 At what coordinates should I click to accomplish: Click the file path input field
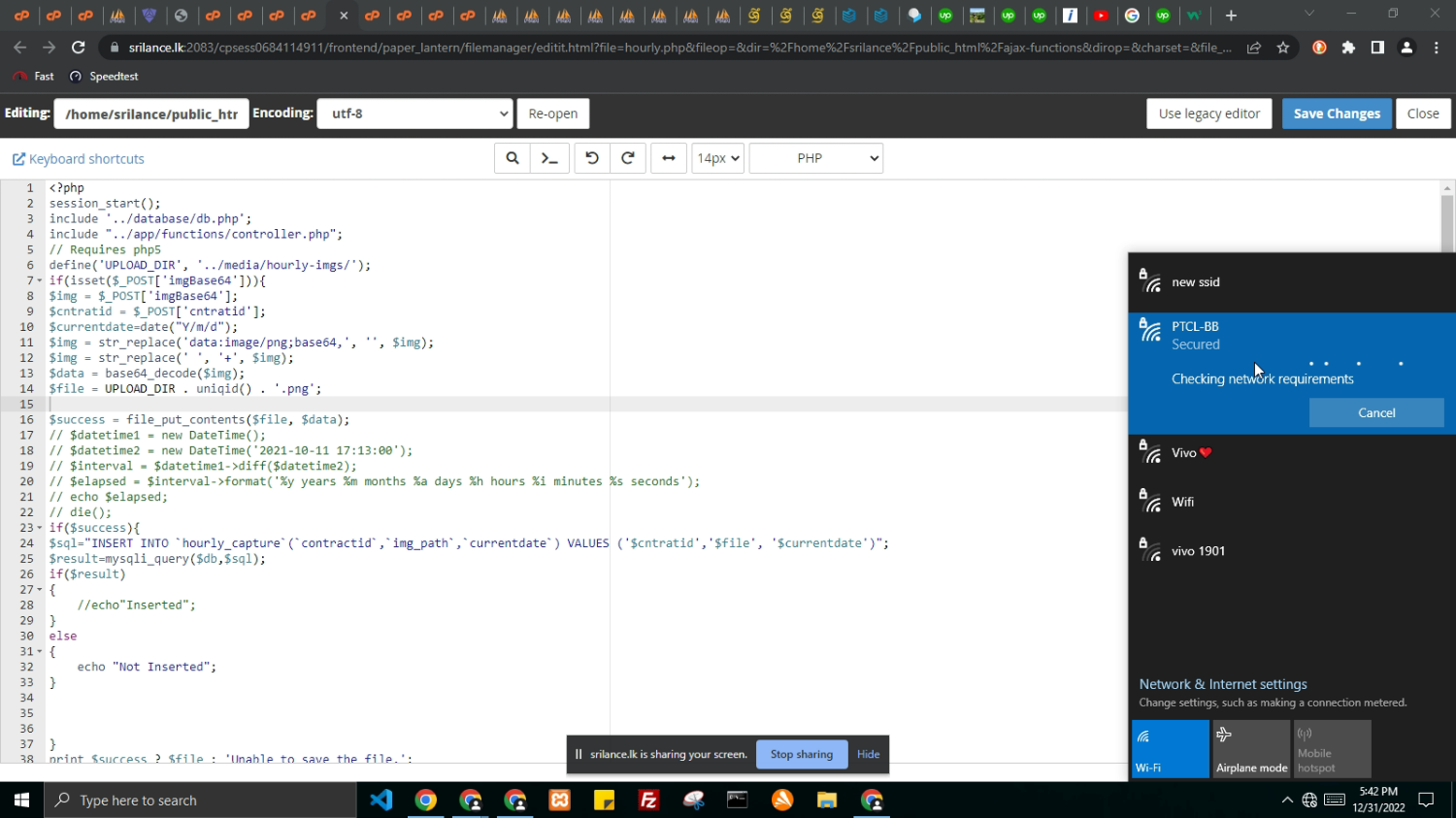[151, 114]
